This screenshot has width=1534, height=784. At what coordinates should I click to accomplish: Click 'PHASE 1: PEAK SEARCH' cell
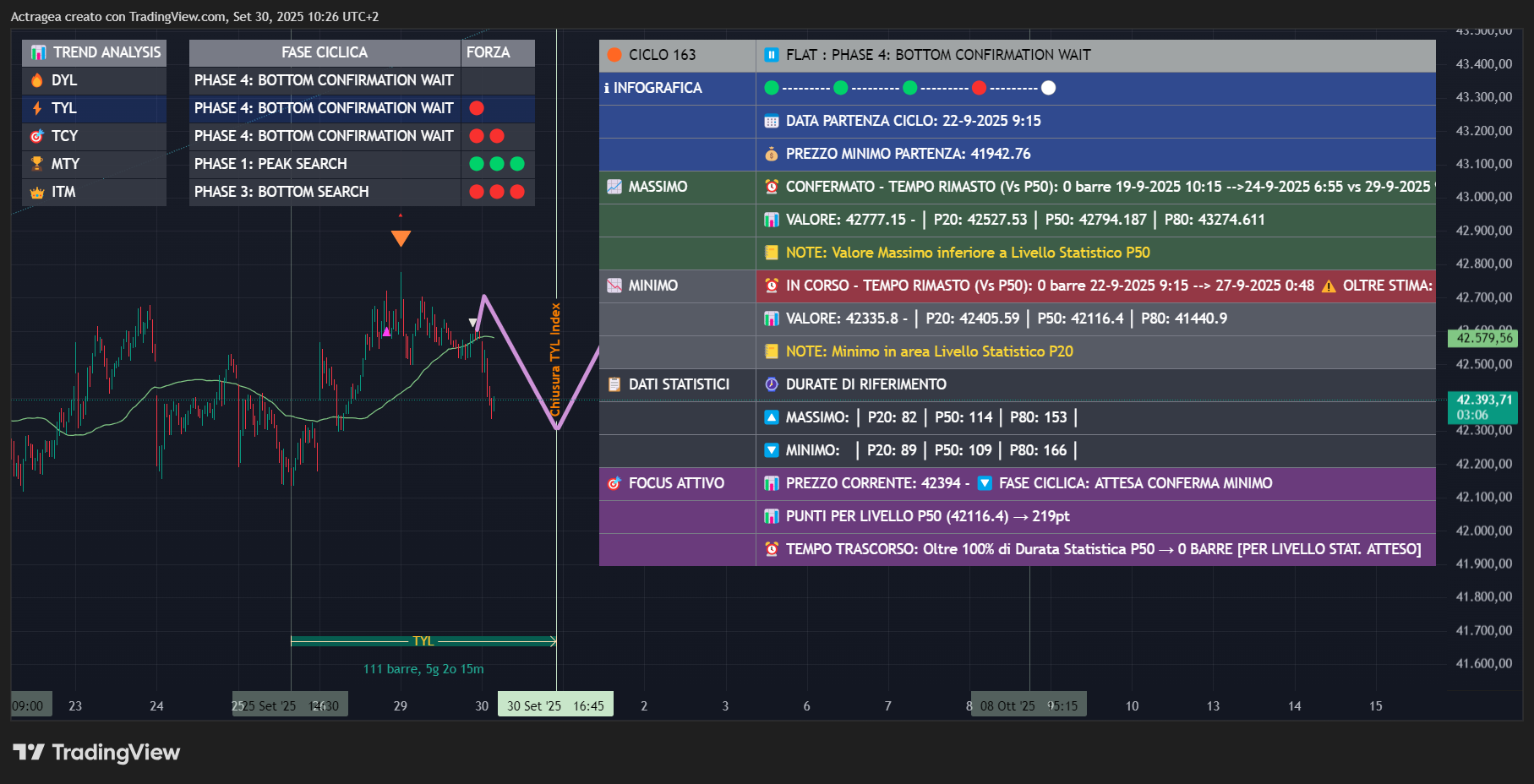[325, 164]
